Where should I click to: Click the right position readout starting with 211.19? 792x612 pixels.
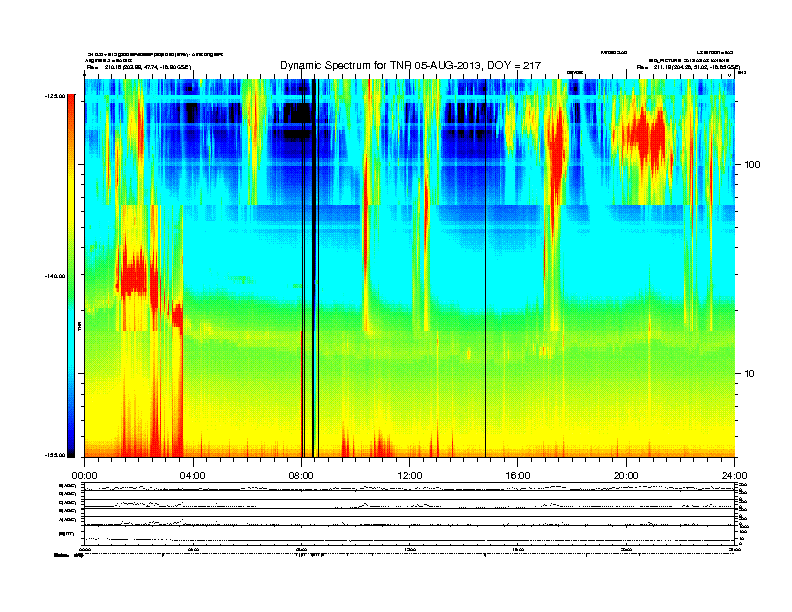coord(697,67)
